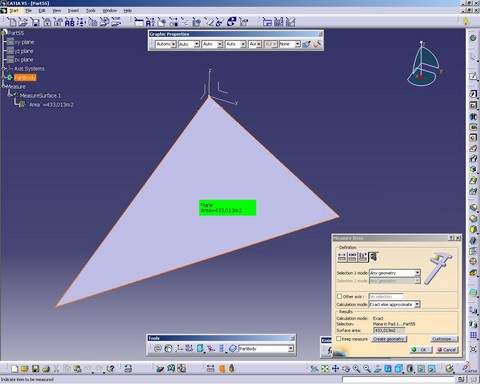Click the green Area measurement label
Viewport: 480px width, 384px height.
click(227, 208)
